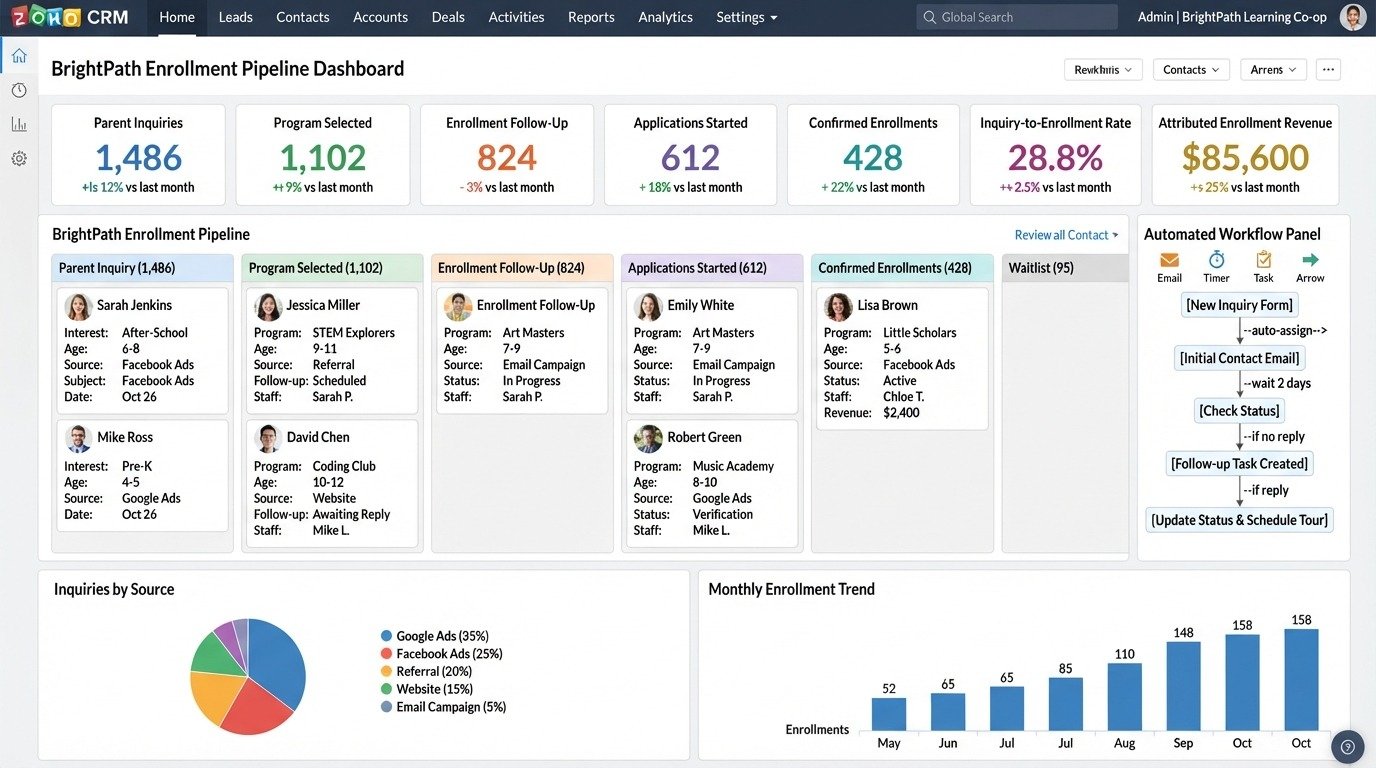Open the admin profile avatar
This screenshot has width=1376, height=768.
point(1352,17)
